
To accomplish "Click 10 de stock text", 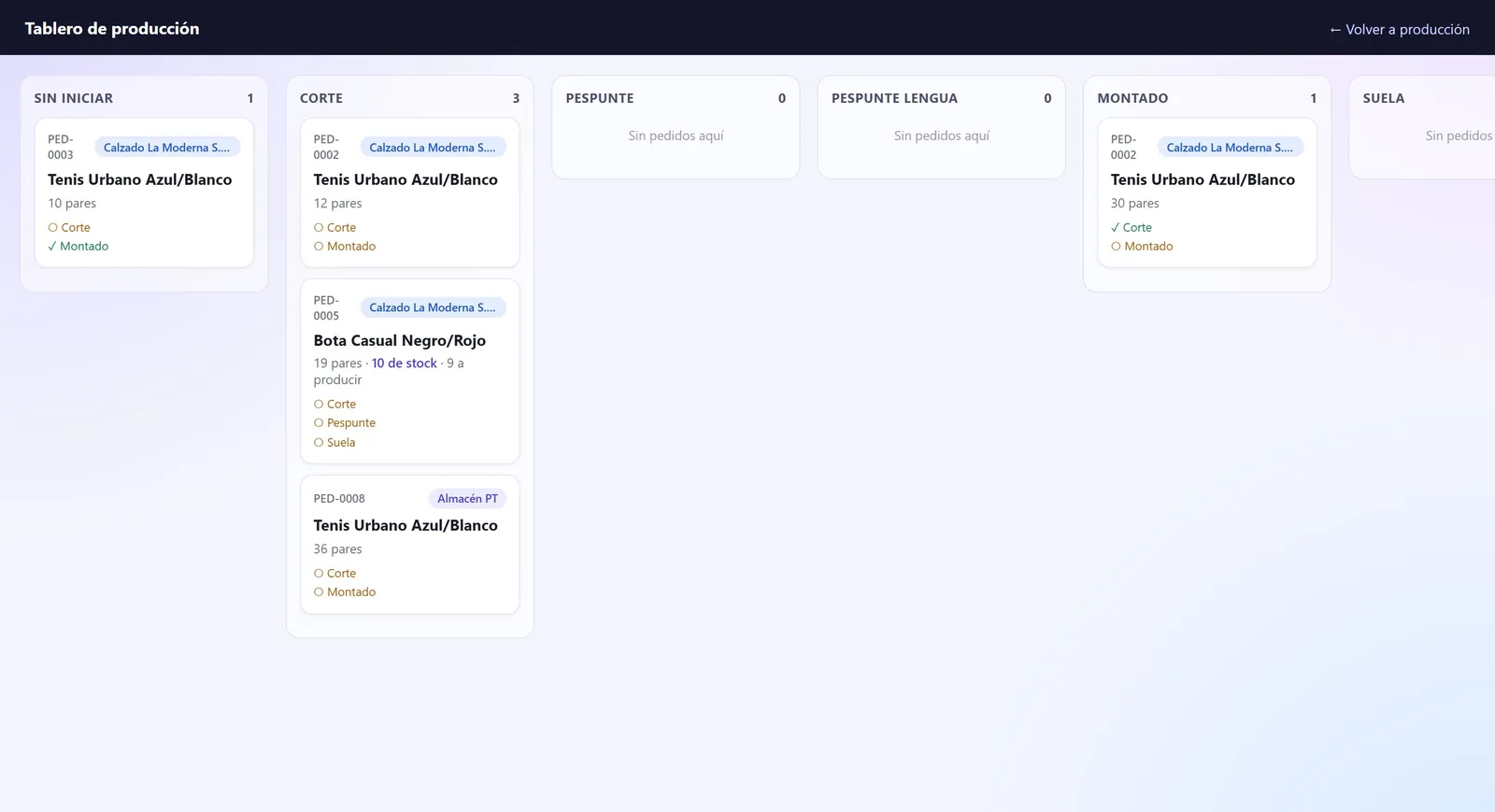I will (405, 363).
